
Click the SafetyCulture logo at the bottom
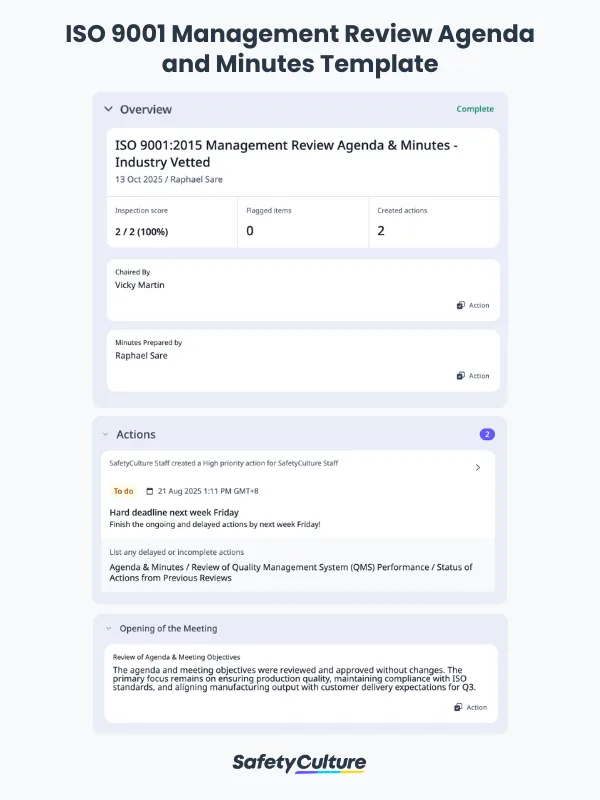coord(300,763)
